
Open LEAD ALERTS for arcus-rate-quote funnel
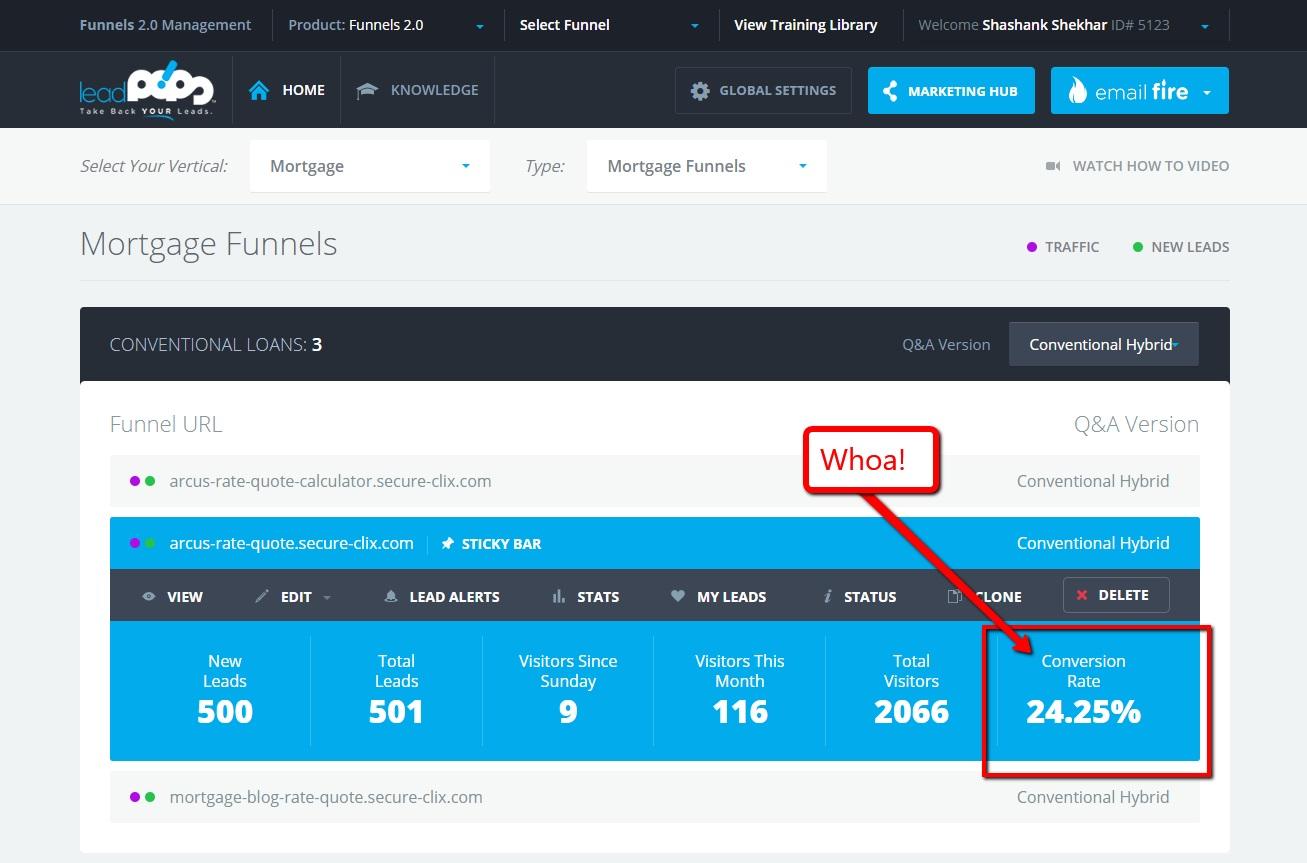pos(442,596)
